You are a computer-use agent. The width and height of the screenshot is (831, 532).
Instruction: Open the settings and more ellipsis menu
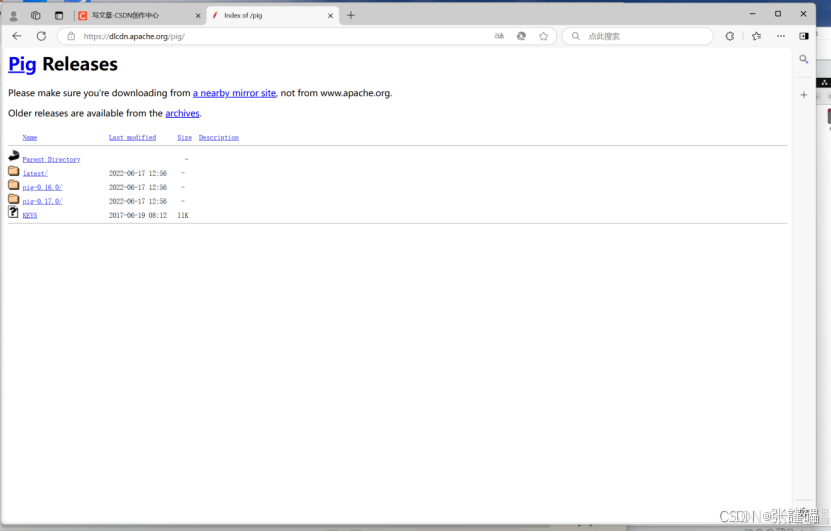click(x=781, y=36)
